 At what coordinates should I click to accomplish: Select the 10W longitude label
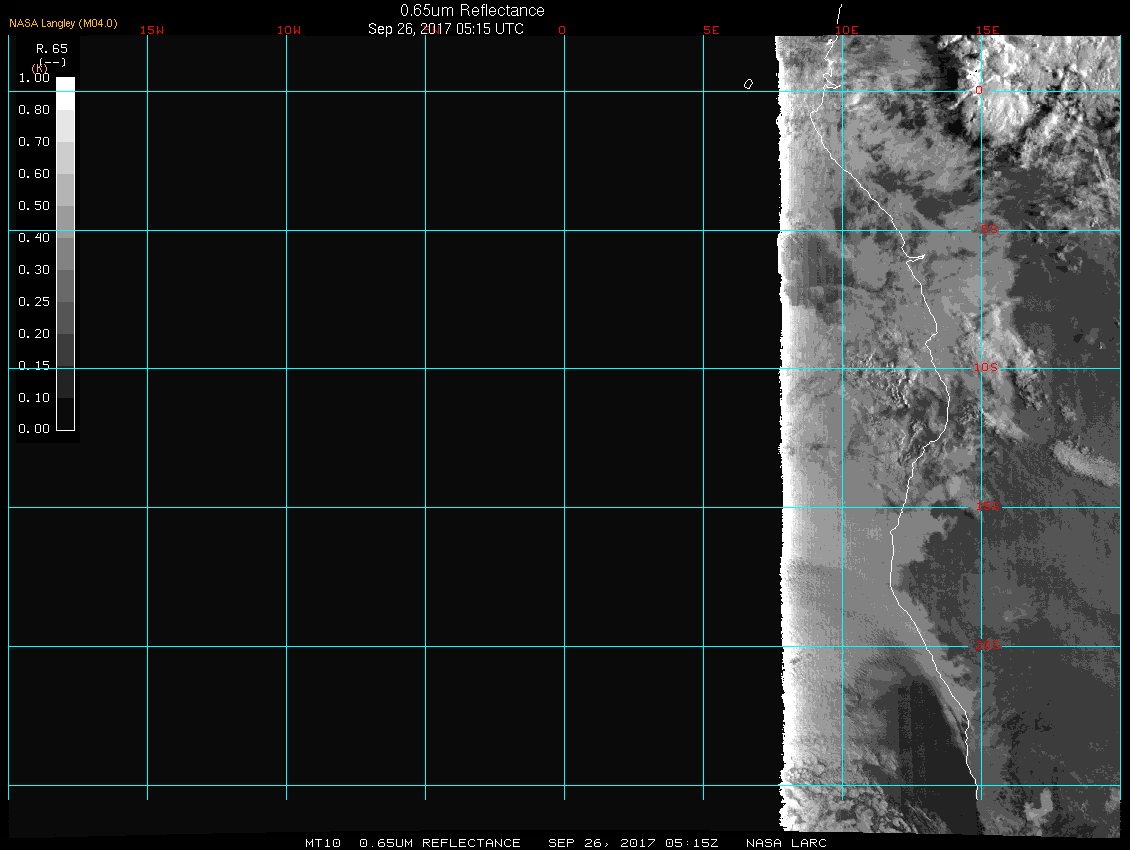tap(289, 30)
